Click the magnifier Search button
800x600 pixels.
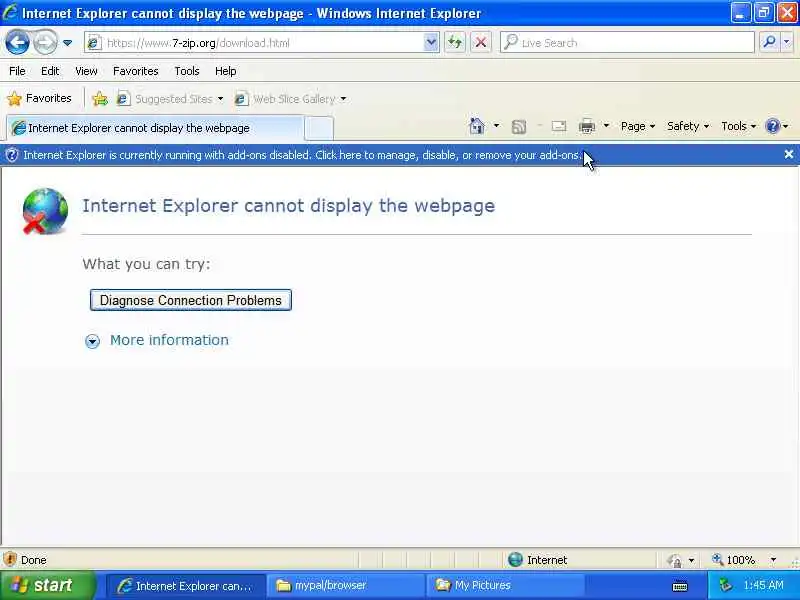769,43
